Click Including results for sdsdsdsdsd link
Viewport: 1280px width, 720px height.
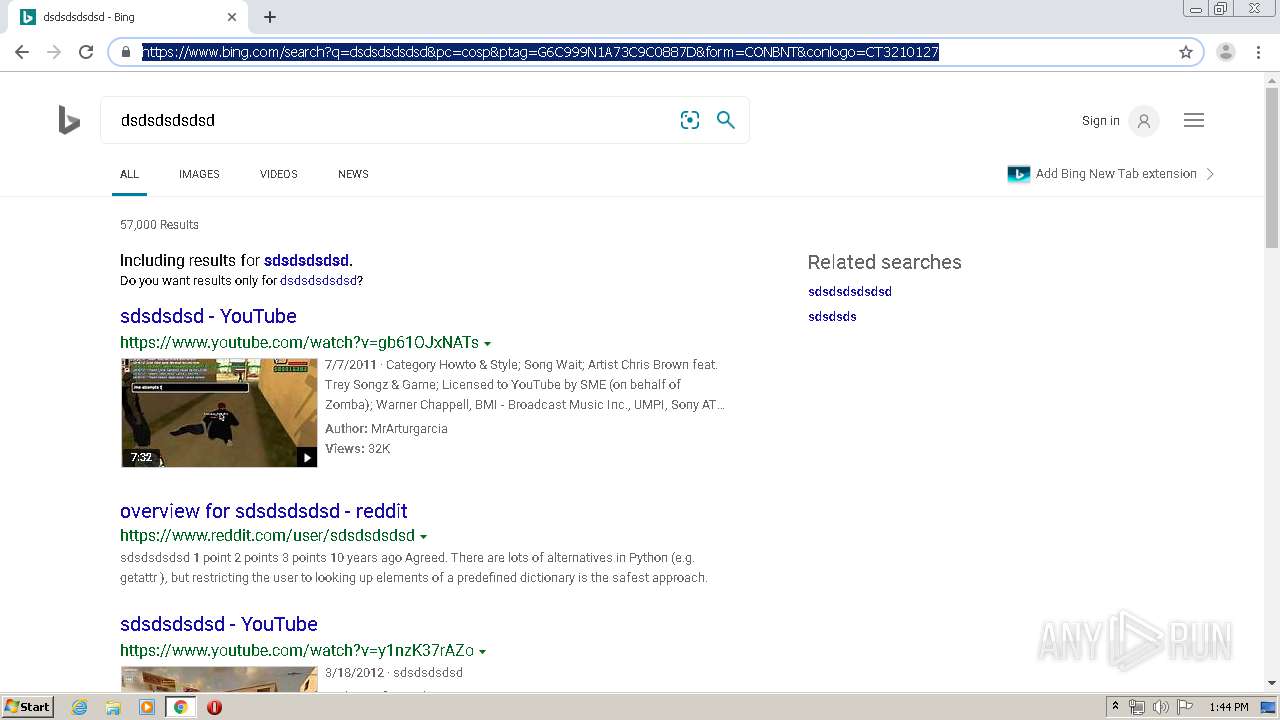pyautogui.click(x=306, y=261)
